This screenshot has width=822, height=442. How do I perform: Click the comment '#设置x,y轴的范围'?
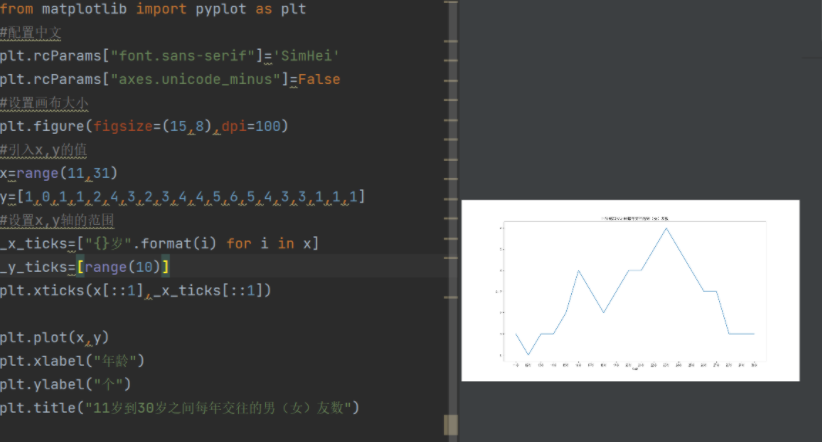click(57, 220)
